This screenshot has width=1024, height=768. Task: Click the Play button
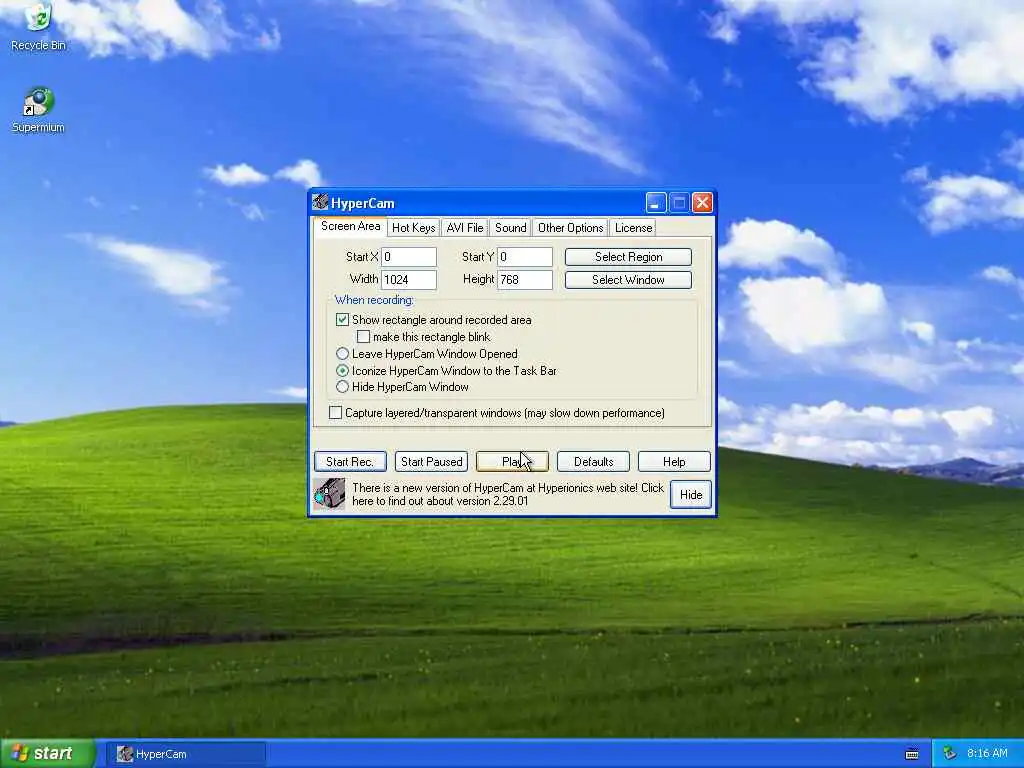click(512, 462)
